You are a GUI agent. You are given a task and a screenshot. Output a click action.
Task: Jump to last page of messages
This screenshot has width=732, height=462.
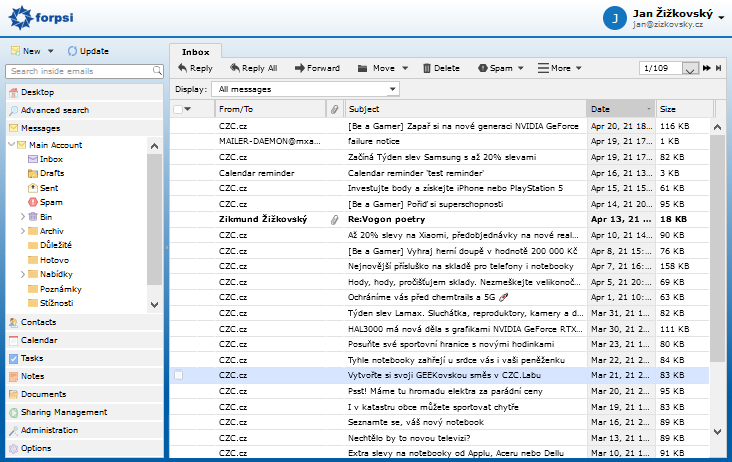(718, 68)
